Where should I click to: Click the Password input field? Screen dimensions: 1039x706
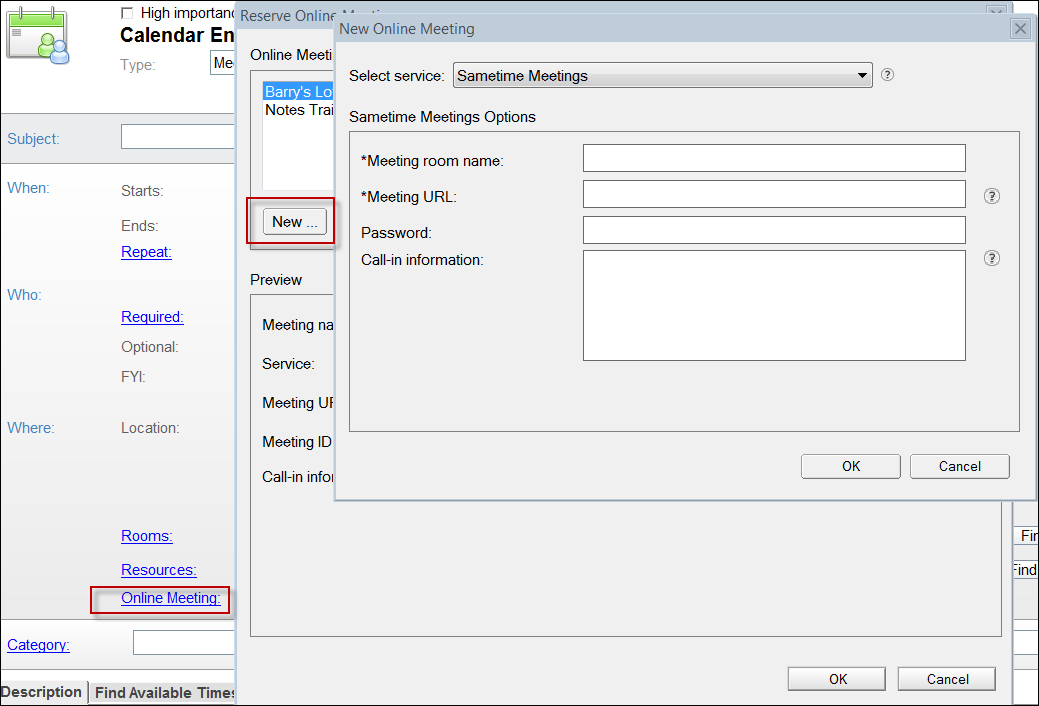[774, 230]
